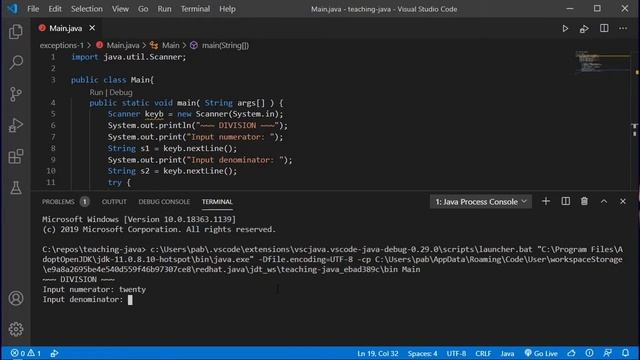This screenshot has width=640, height=360.
Task: Run the Java file with play icon
Action: point(565,29)
